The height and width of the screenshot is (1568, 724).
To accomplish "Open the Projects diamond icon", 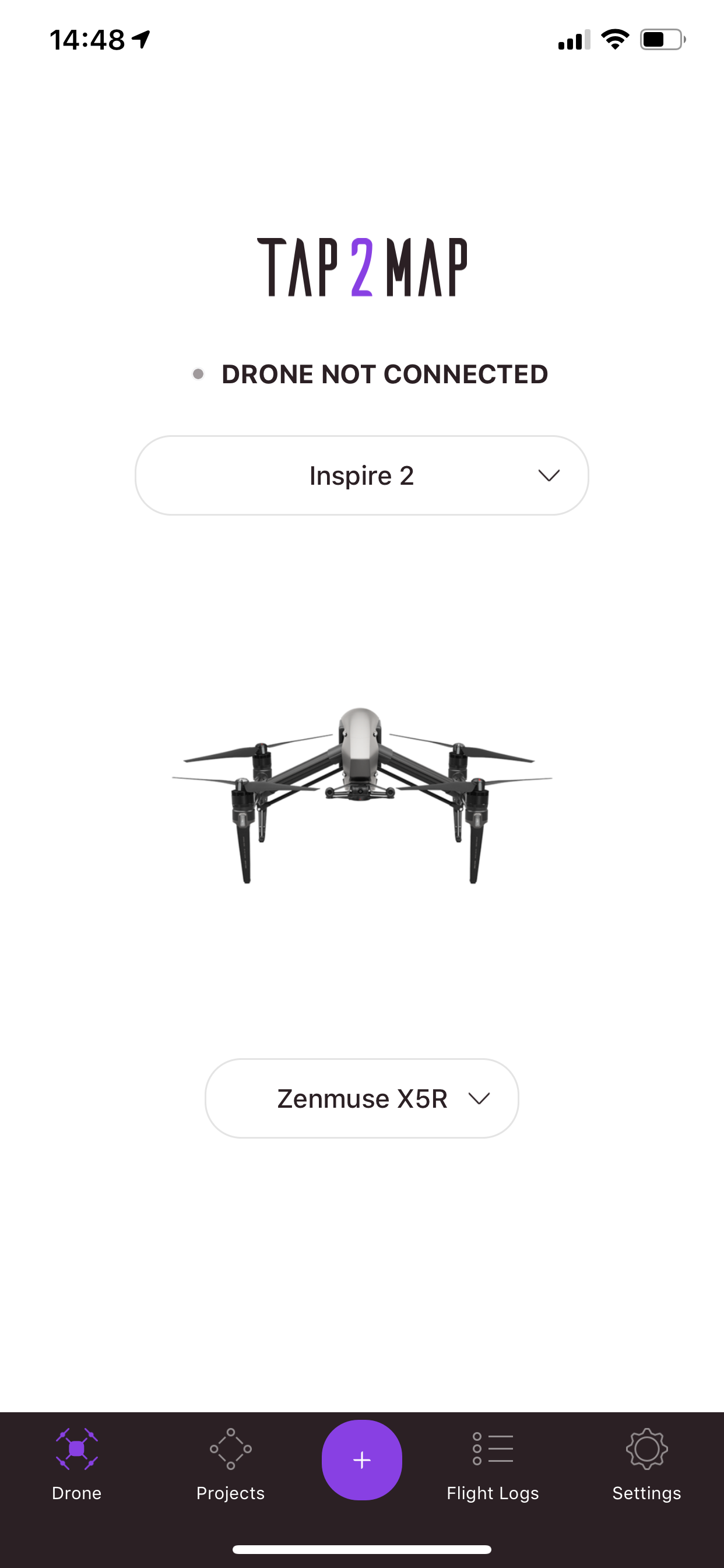I will (231, 1448).
